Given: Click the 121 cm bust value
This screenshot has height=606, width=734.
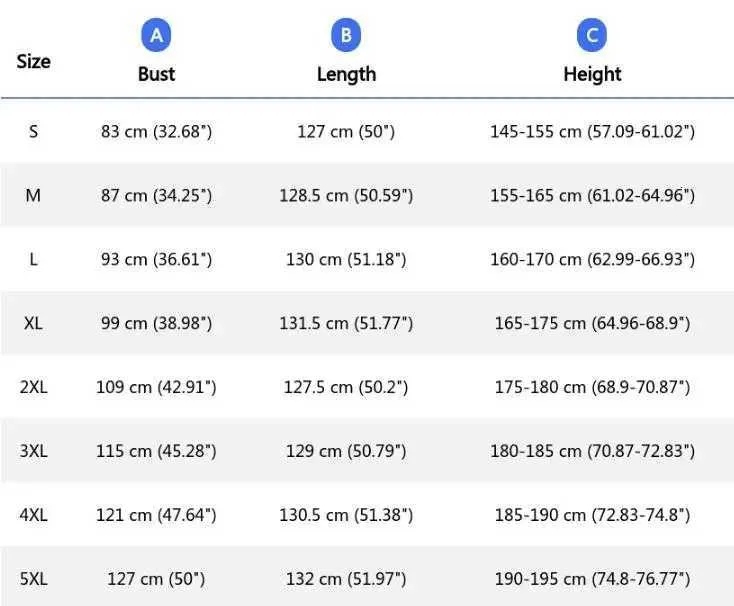Looking at the screenshot, I should point(156,515).
